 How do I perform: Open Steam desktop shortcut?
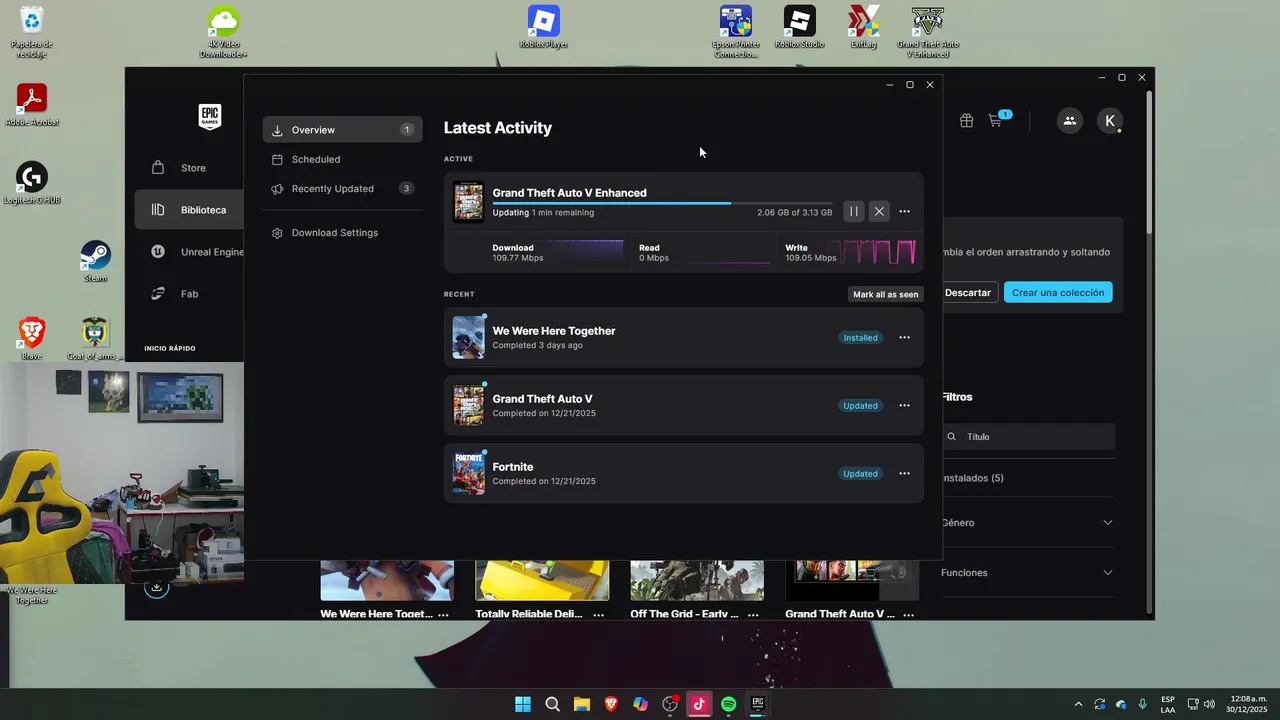pos(95,261)
